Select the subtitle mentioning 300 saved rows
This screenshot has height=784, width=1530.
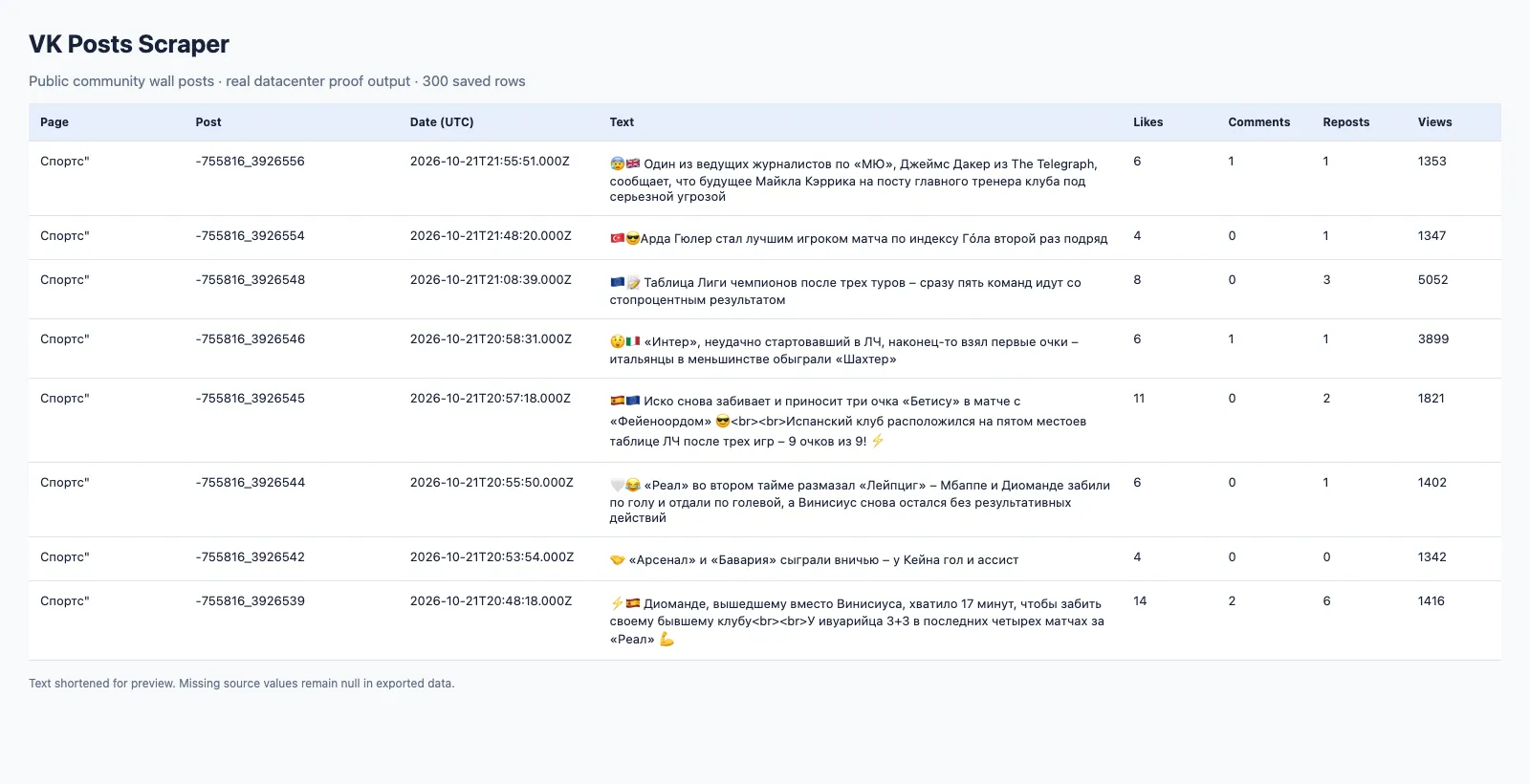point(277,81)
